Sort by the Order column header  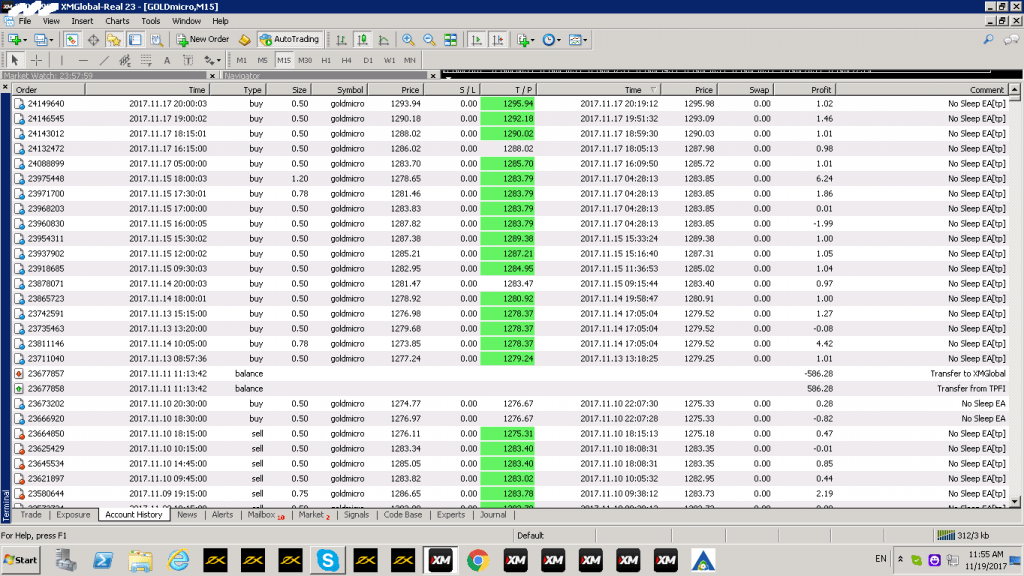tap(48, 90)
